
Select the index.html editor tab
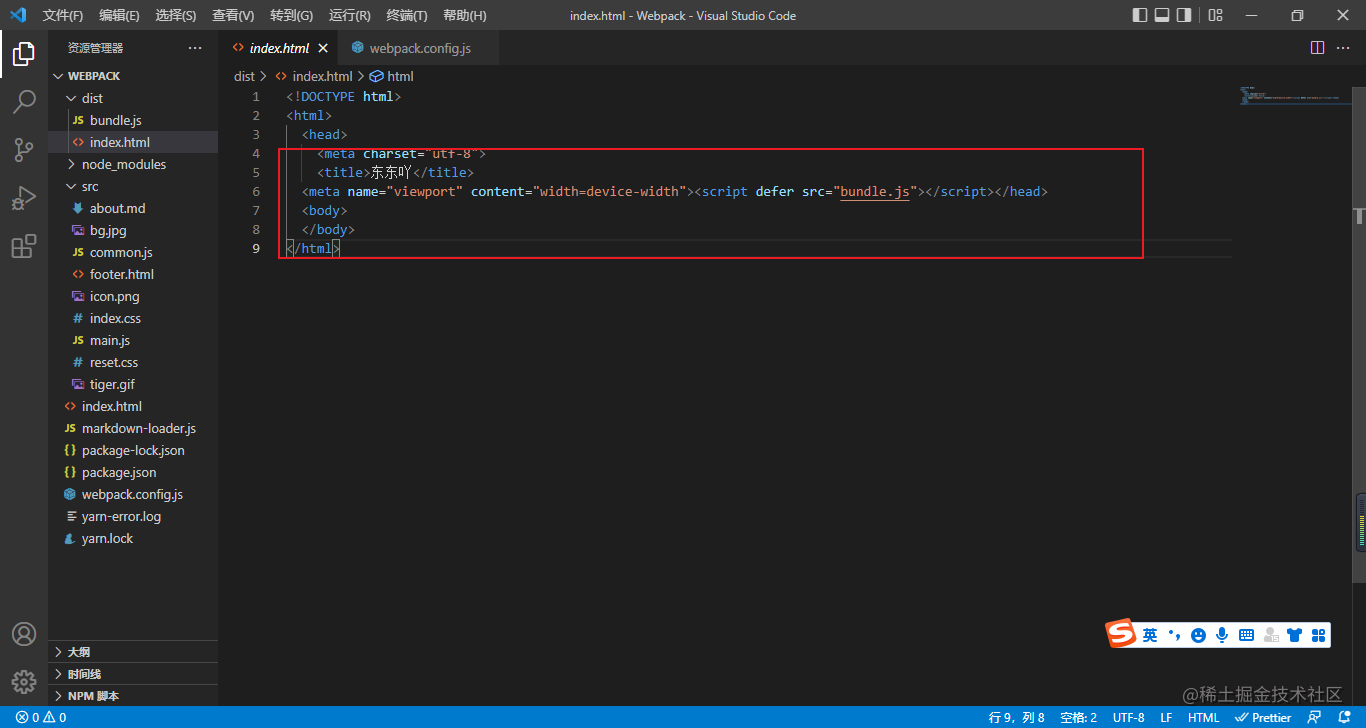click(x=279, y=48)
